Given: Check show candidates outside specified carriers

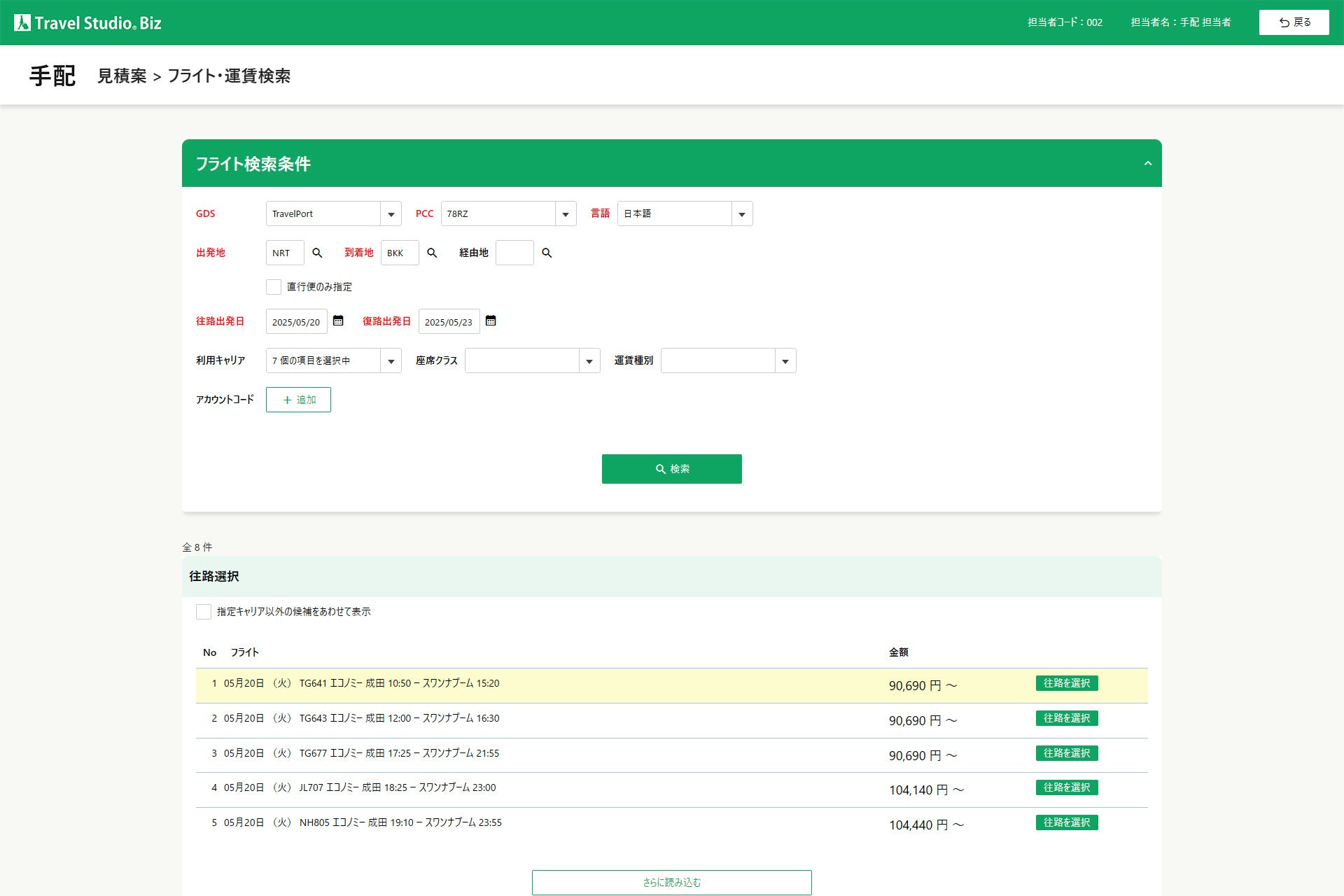Looking at the screenshot, I should click(204, 612).
